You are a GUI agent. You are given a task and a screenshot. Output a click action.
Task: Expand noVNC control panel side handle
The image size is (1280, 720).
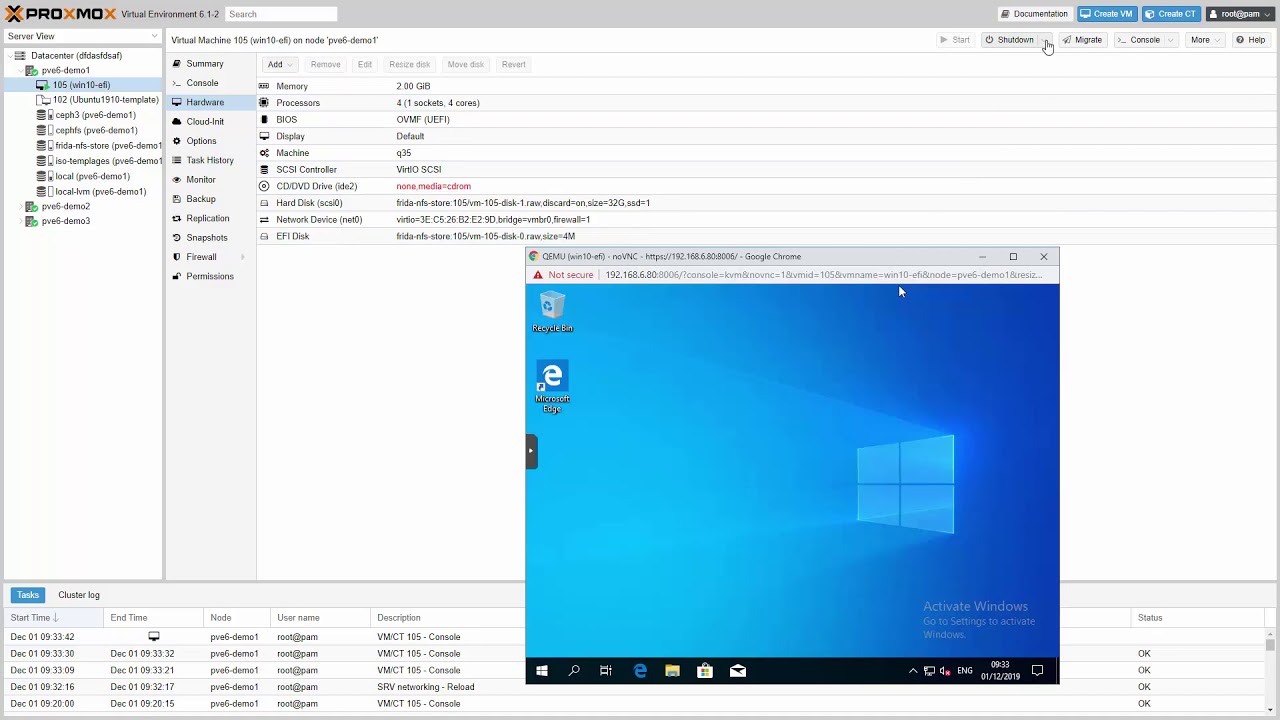pos(531,451)
